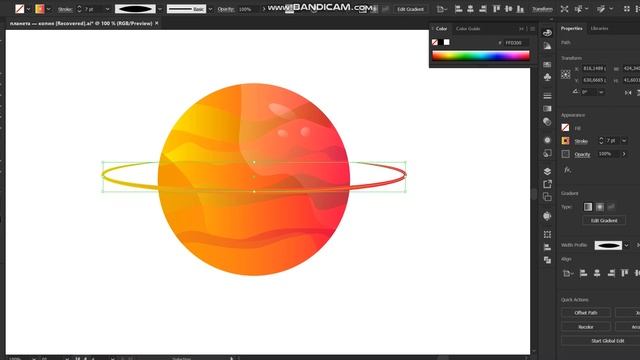Click Vertical Align Top in control bar
The height and width of the screenshot is (360, 640).
496,9
